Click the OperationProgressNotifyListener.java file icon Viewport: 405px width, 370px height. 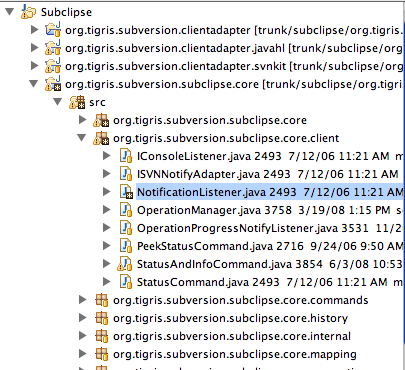click(x=126, y=228)
